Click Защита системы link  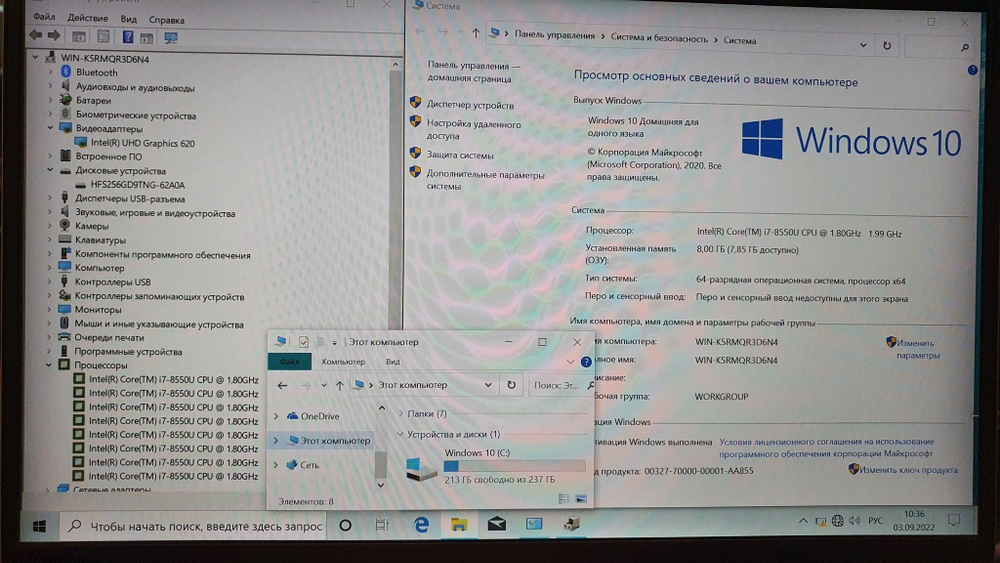click(460, 155)
